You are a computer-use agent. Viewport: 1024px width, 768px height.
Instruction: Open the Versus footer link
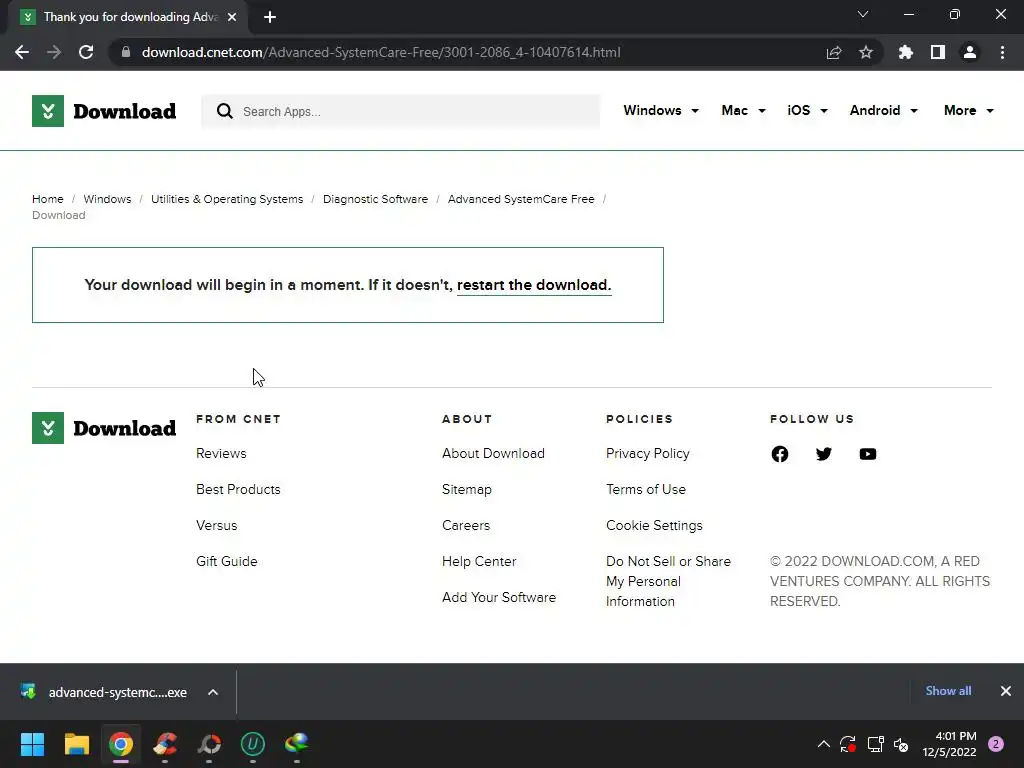217,525
